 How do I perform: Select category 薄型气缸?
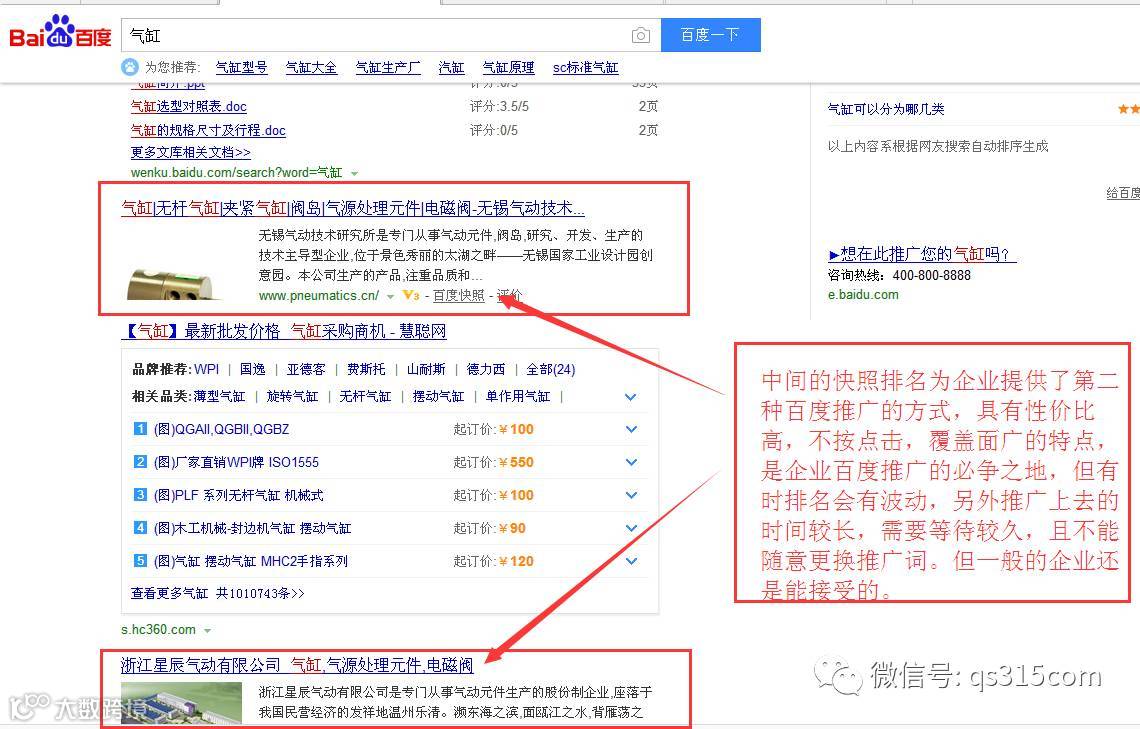220,396
